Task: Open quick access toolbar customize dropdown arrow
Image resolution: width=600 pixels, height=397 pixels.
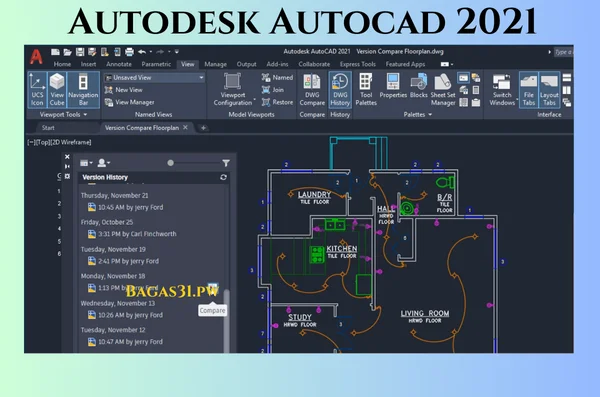Action: [176, 51]
